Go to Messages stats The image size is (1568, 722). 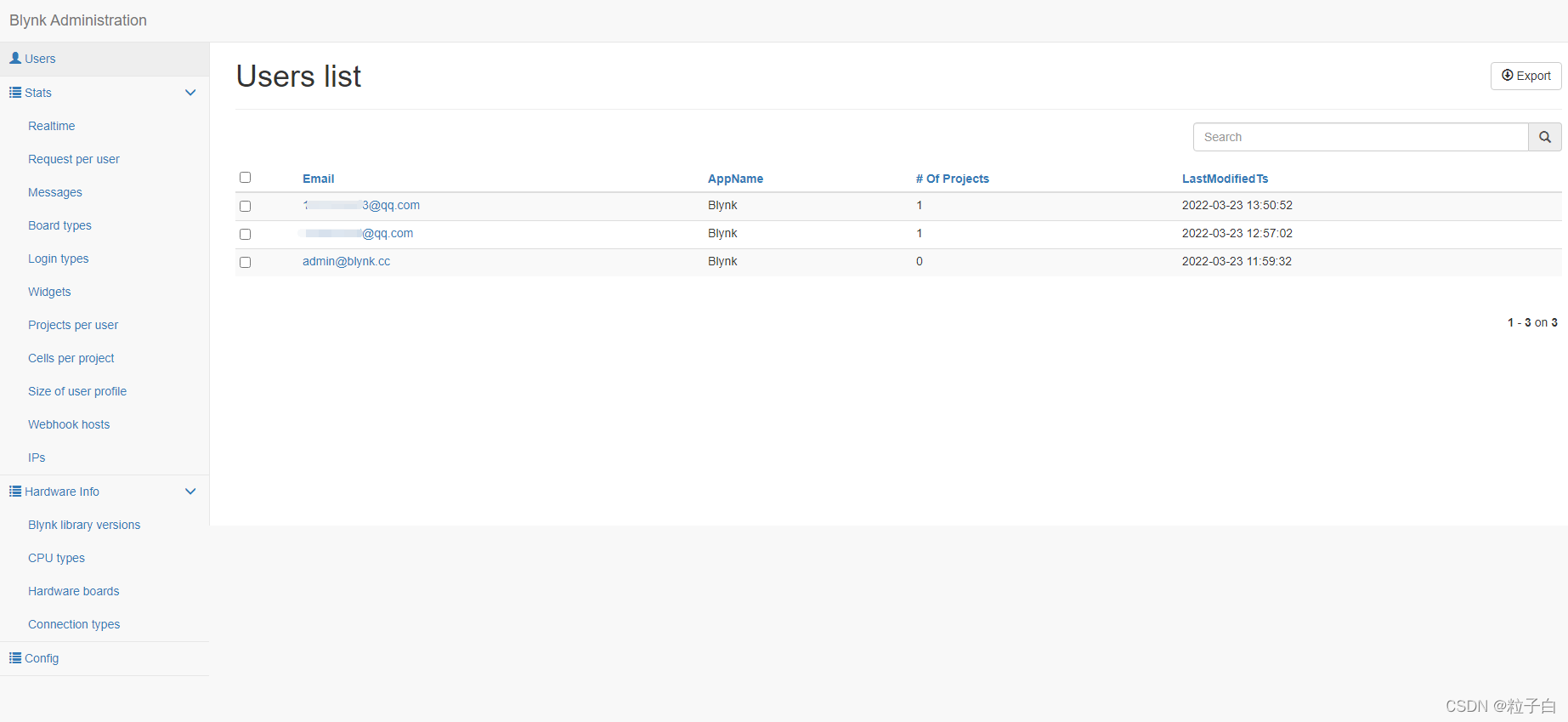[x=55, y=192]
